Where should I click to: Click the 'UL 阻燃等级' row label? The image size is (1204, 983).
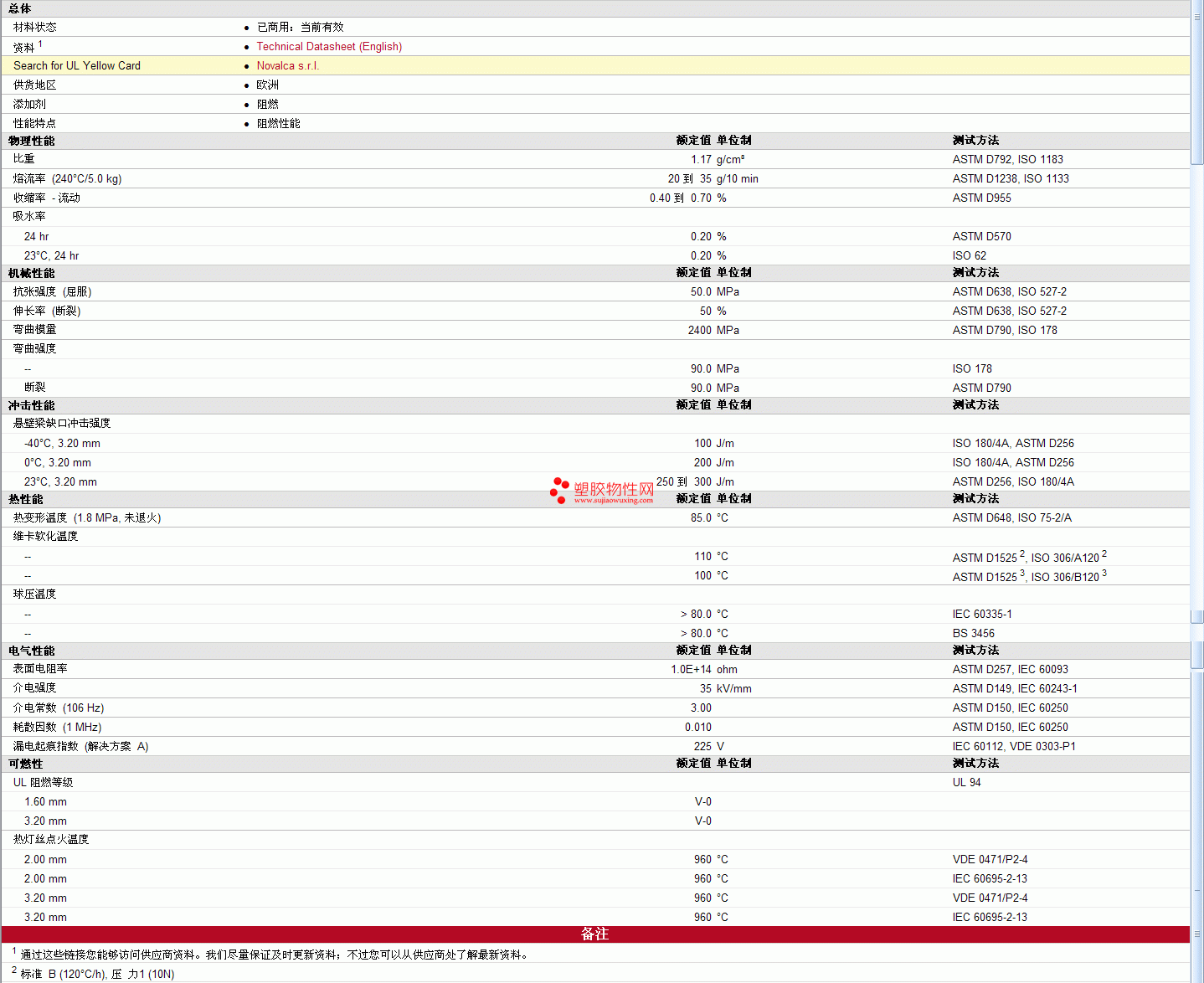click(x=44, y=783)
